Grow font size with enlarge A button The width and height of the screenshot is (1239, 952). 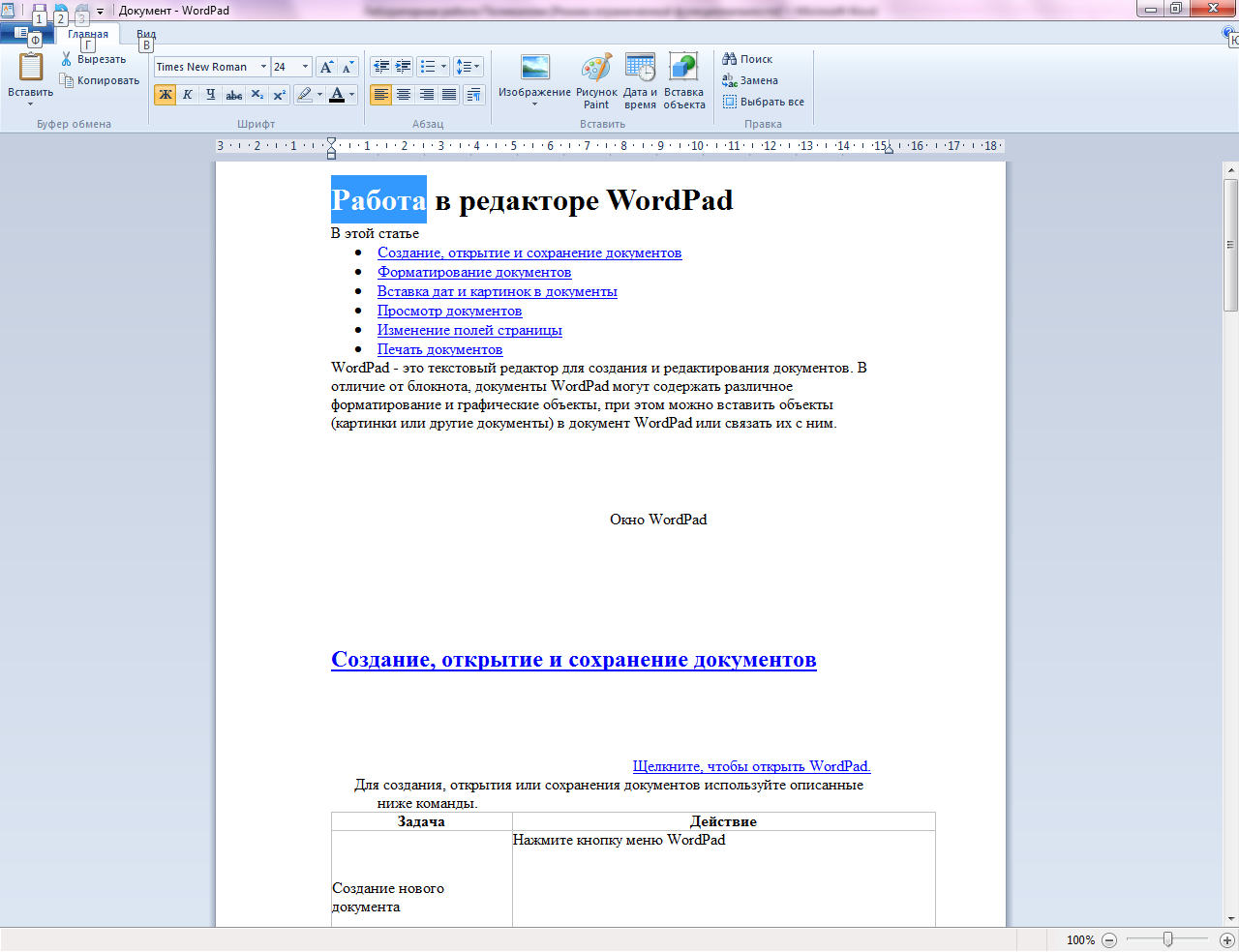tap(327, 67)
